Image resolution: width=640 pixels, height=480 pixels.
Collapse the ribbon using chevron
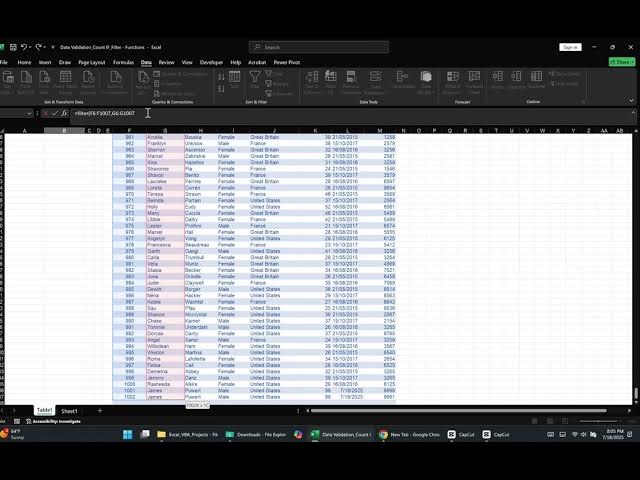[x=631, y=100]
